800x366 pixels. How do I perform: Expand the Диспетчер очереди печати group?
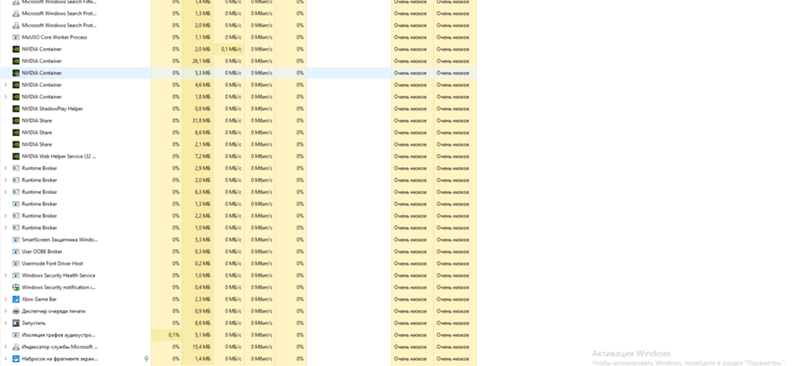pos(6,311)
